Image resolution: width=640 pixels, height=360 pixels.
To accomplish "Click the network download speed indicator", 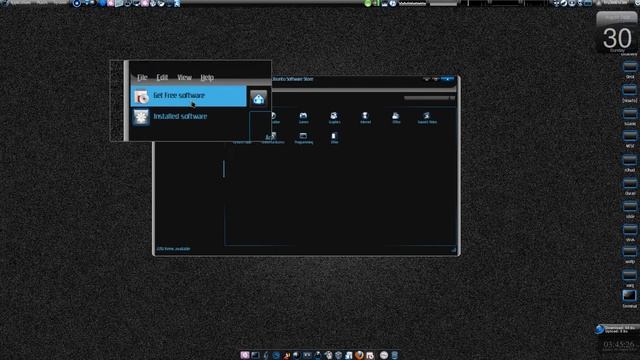I will click(x=616, y=329).
